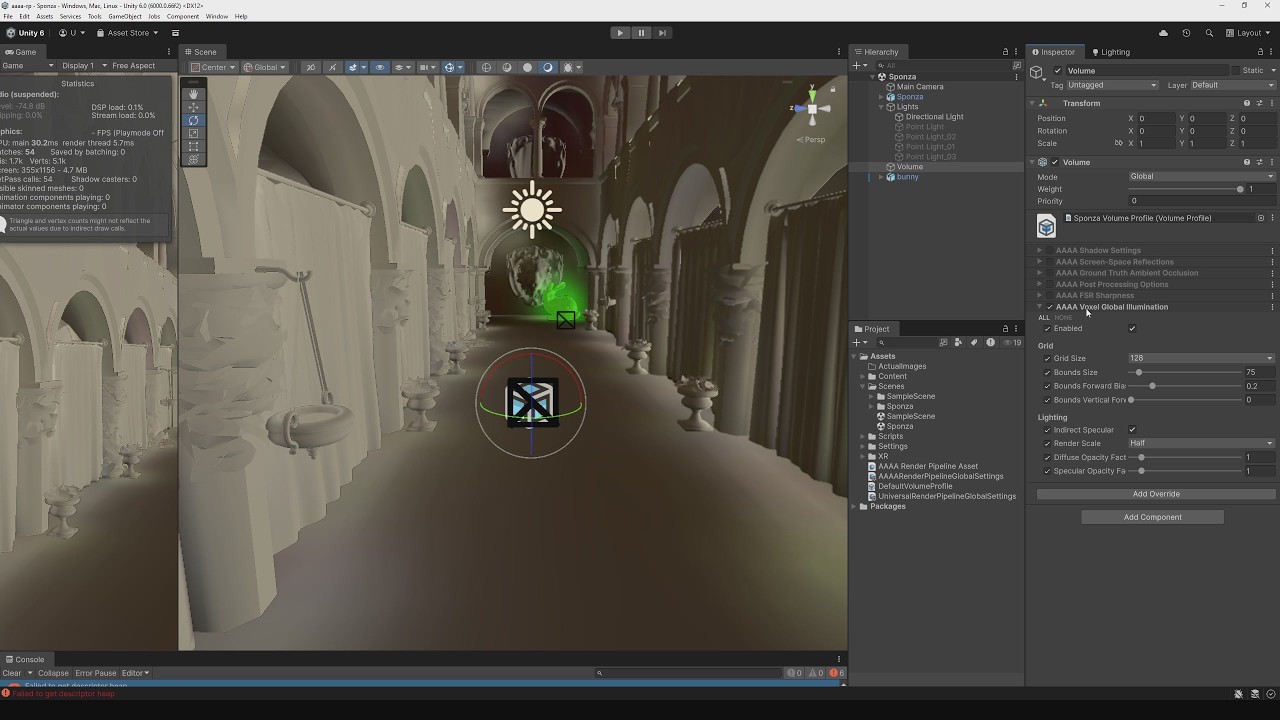This screenshot has width=1280, height=720.
Task: Uncheck the Grid Size override checkbox
Action: click(1047, 359)
